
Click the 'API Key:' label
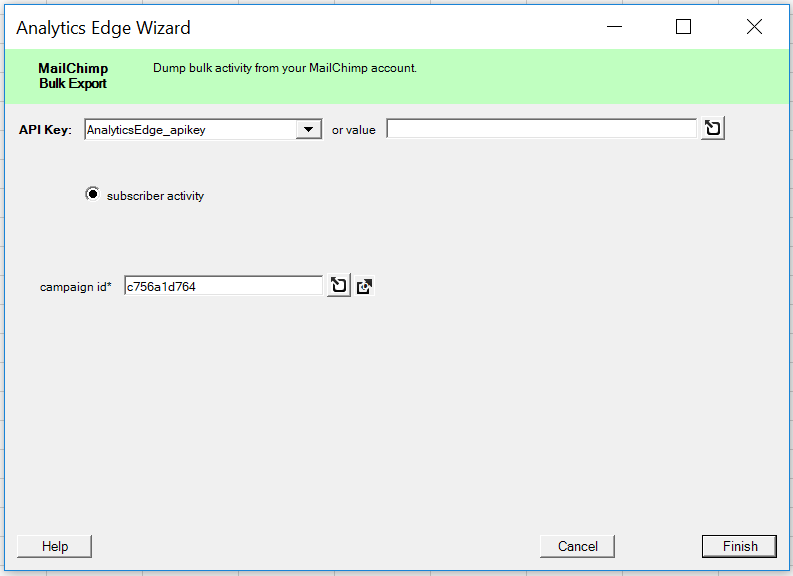[x=46, y=130]
